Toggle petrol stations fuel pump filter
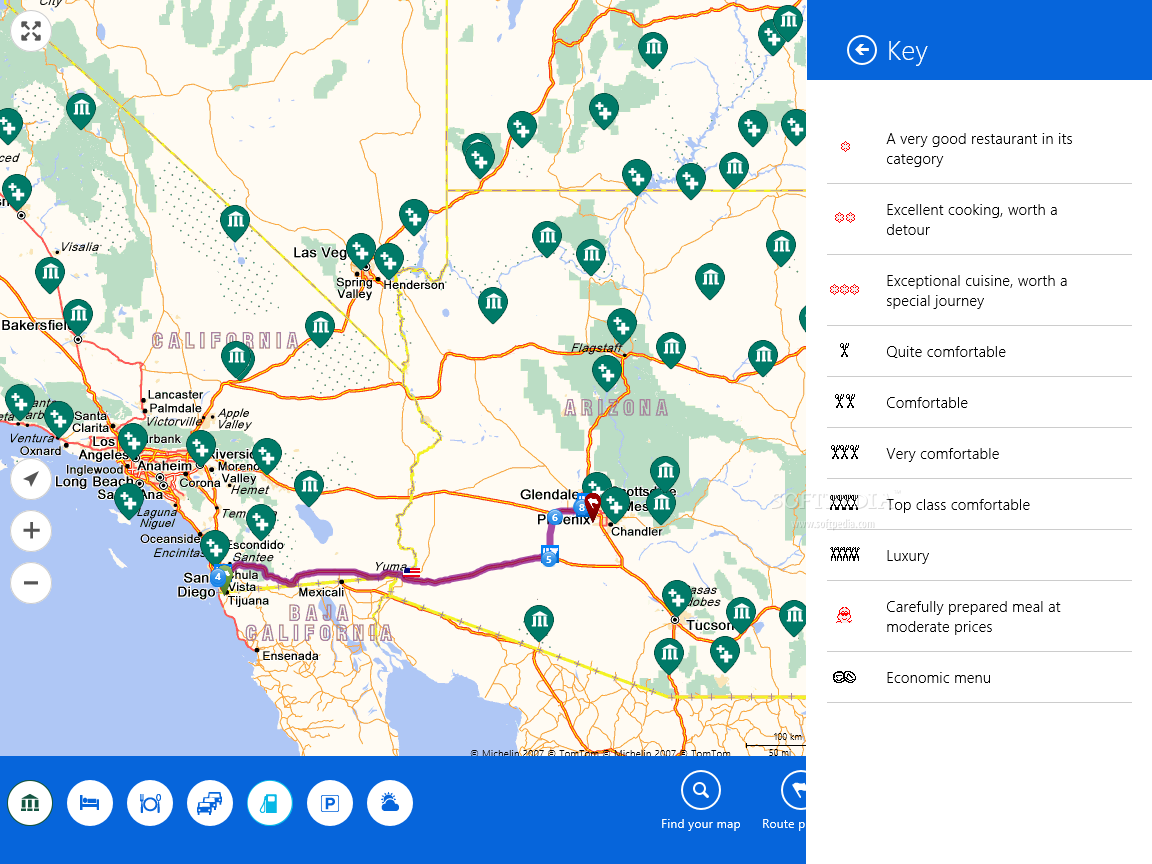 coord(270,803)
